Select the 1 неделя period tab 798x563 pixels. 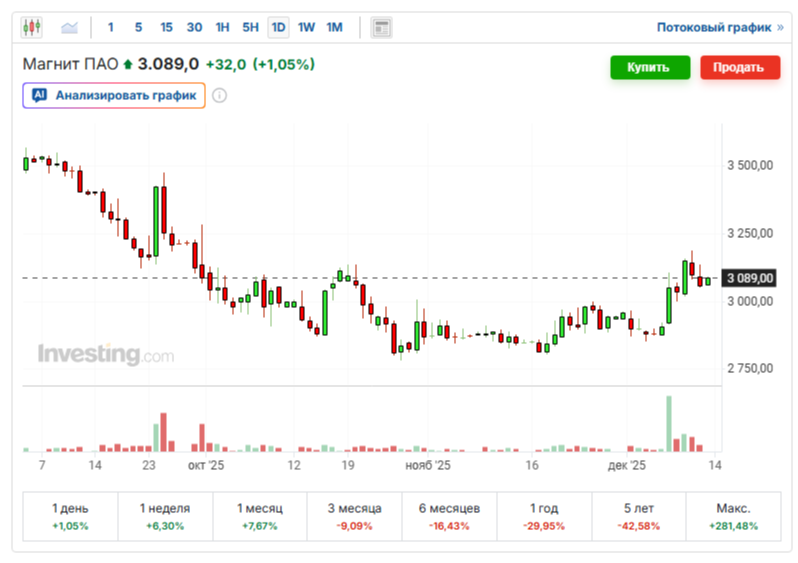tap(165, 516)
